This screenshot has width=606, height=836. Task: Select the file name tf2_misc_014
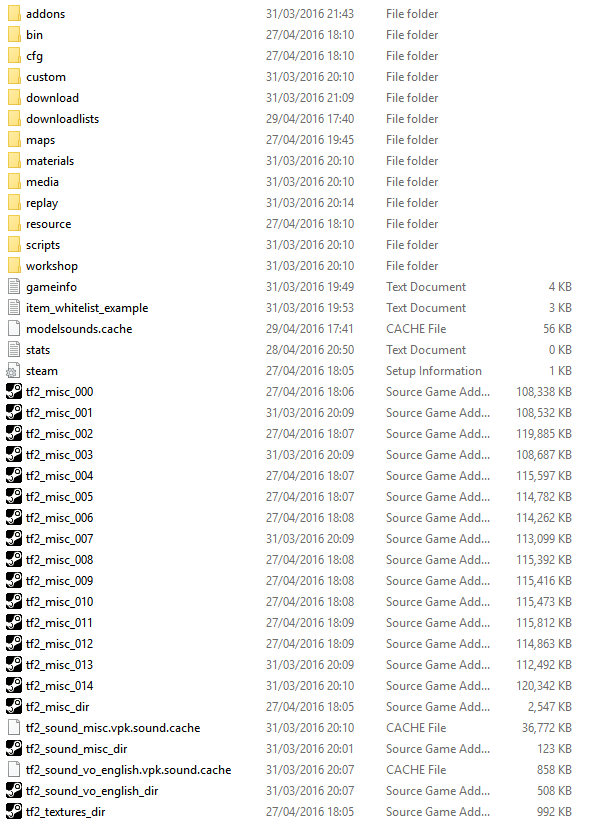pos(60,686)
